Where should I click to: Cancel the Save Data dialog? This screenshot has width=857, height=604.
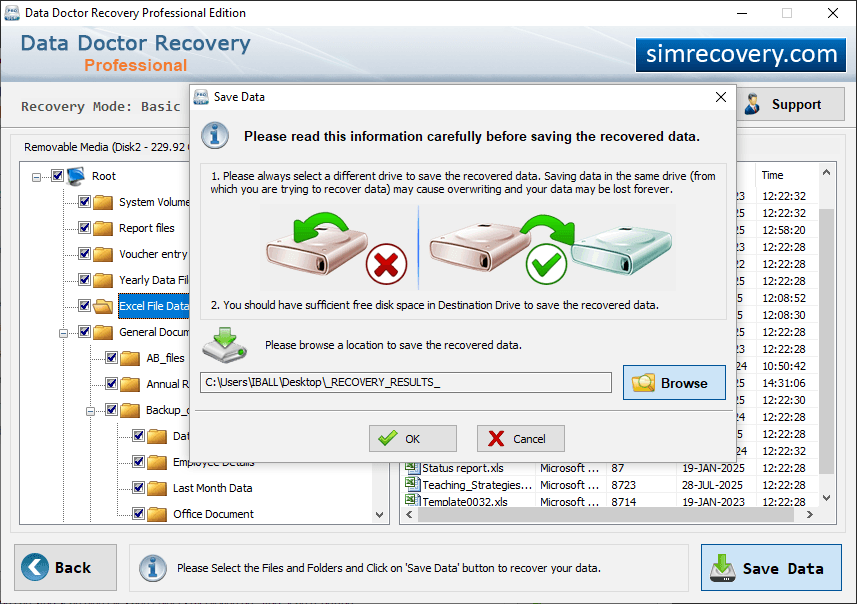point(520,438)
